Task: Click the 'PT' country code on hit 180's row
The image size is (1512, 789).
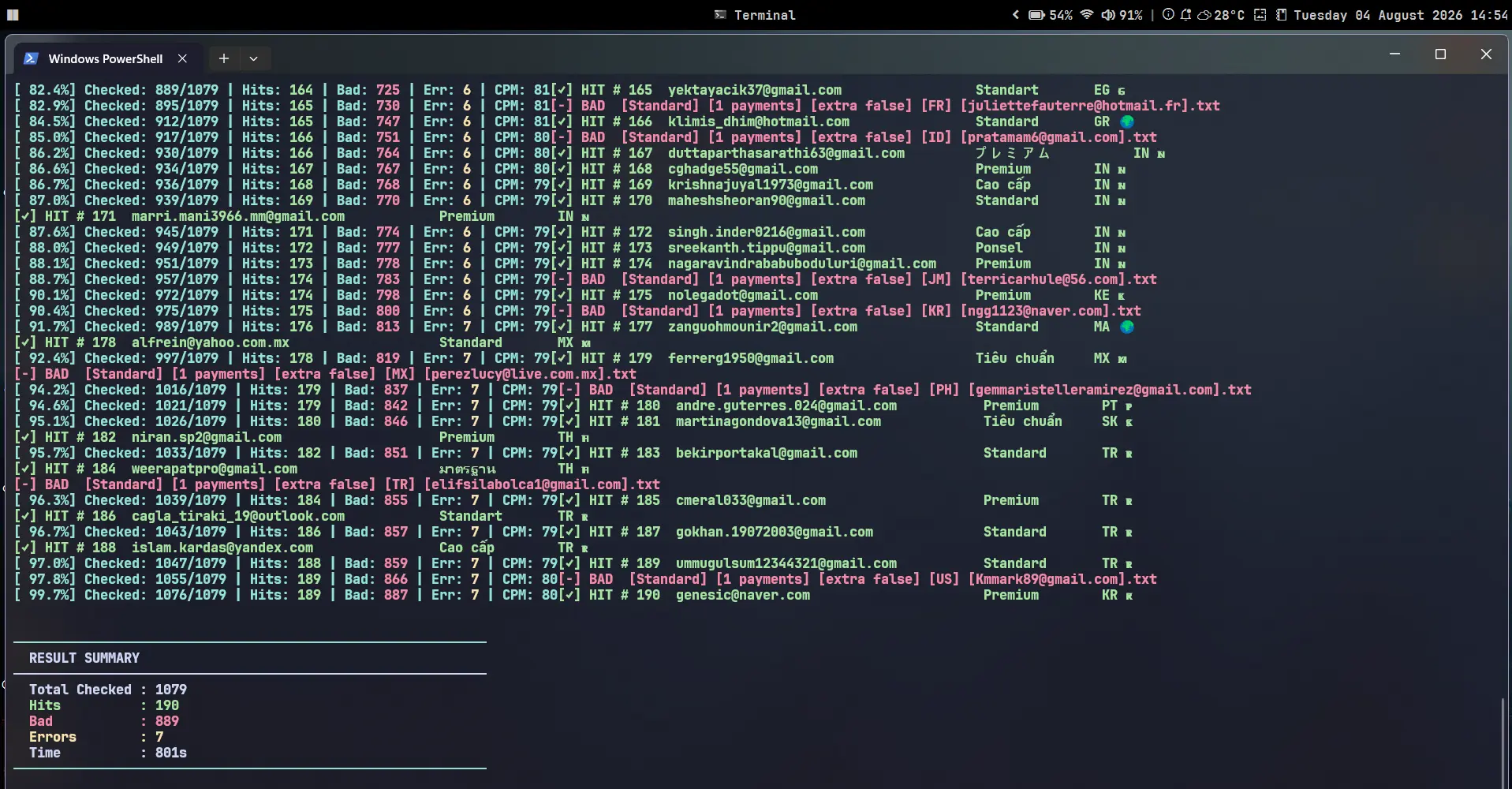Action: point(1110,406)
